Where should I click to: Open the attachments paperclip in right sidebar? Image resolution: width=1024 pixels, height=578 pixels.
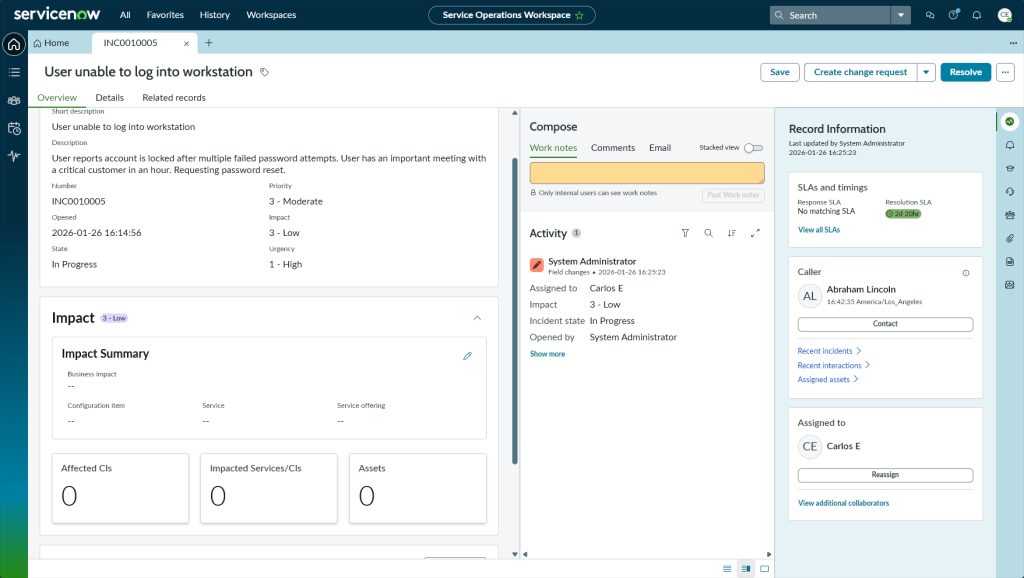click(x=1010, y=238)
